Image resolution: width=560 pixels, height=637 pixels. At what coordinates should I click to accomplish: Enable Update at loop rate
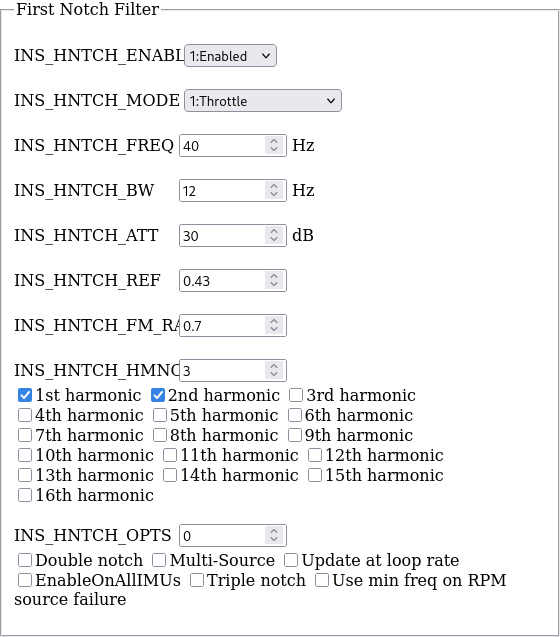(x=291, y=560)
